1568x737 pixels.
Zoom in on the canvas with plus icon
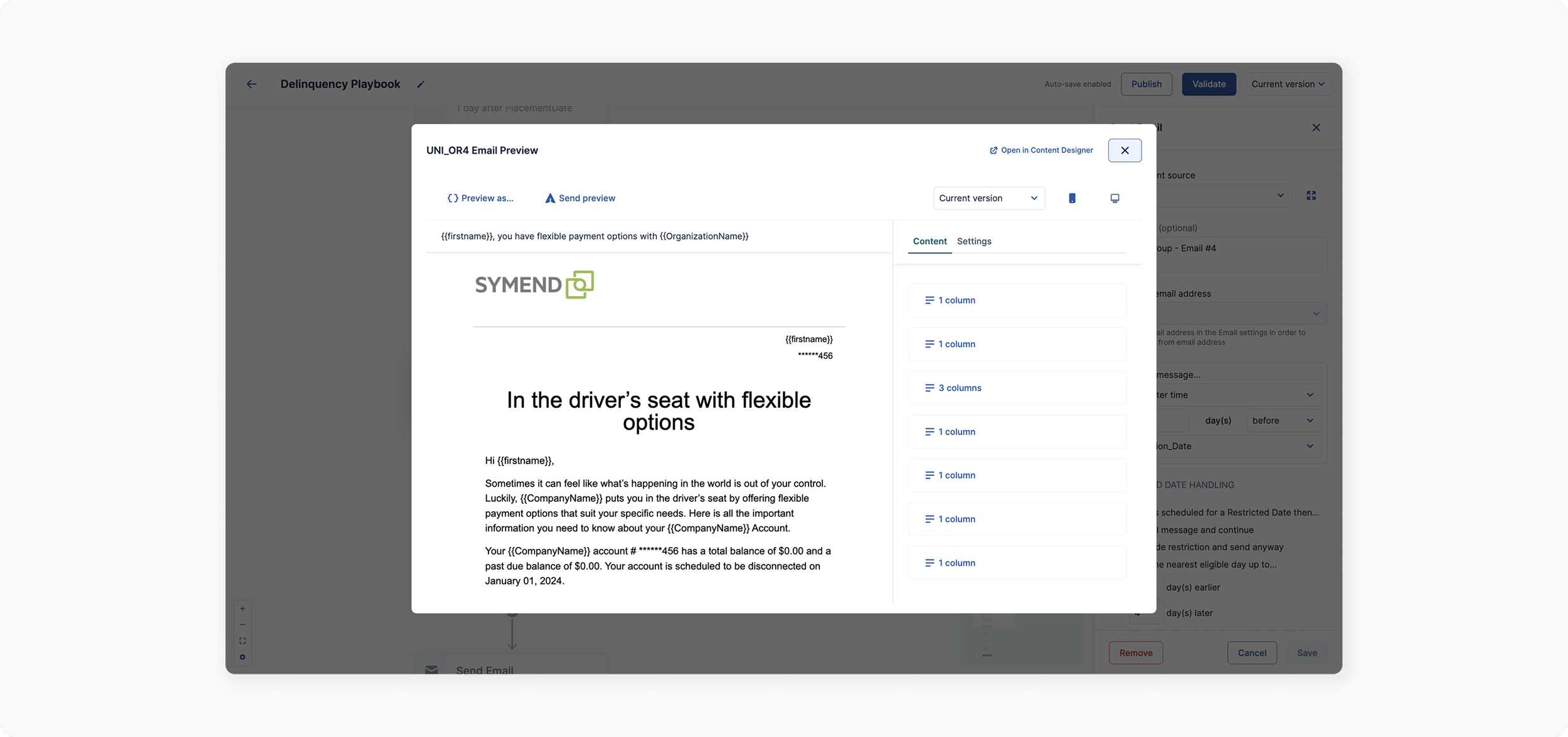(x=243, y=608)
